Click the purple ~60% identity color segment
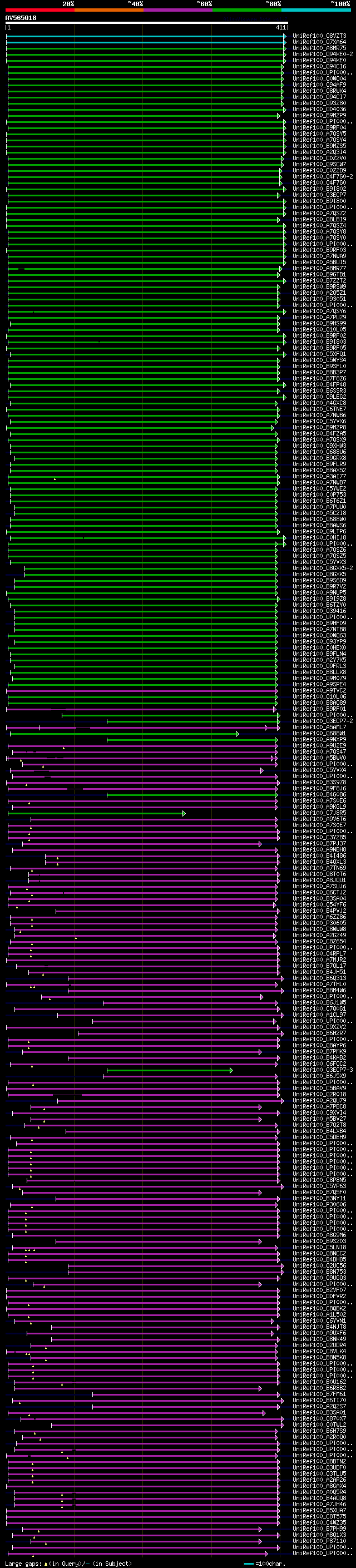 (179, 10)
